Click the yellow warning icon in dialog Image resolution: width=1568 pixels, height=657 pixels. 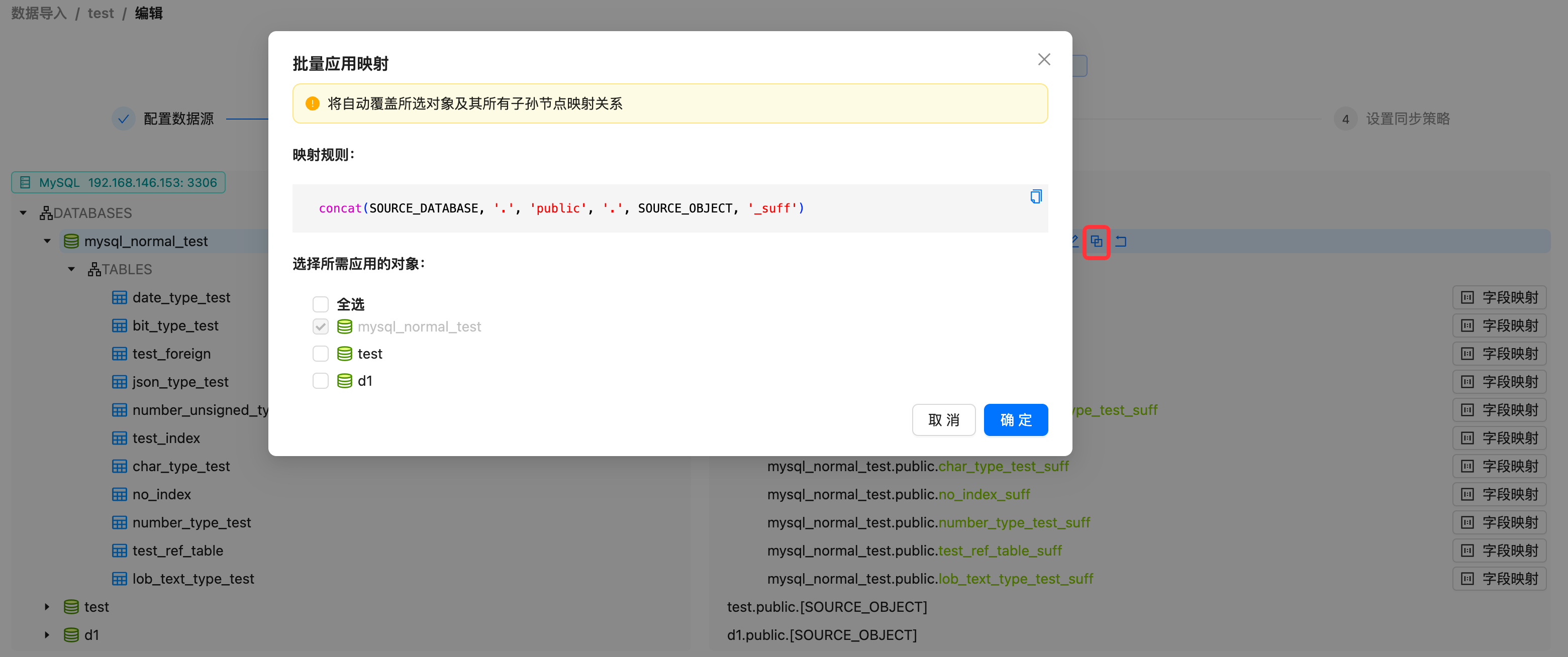coord(312,103)
